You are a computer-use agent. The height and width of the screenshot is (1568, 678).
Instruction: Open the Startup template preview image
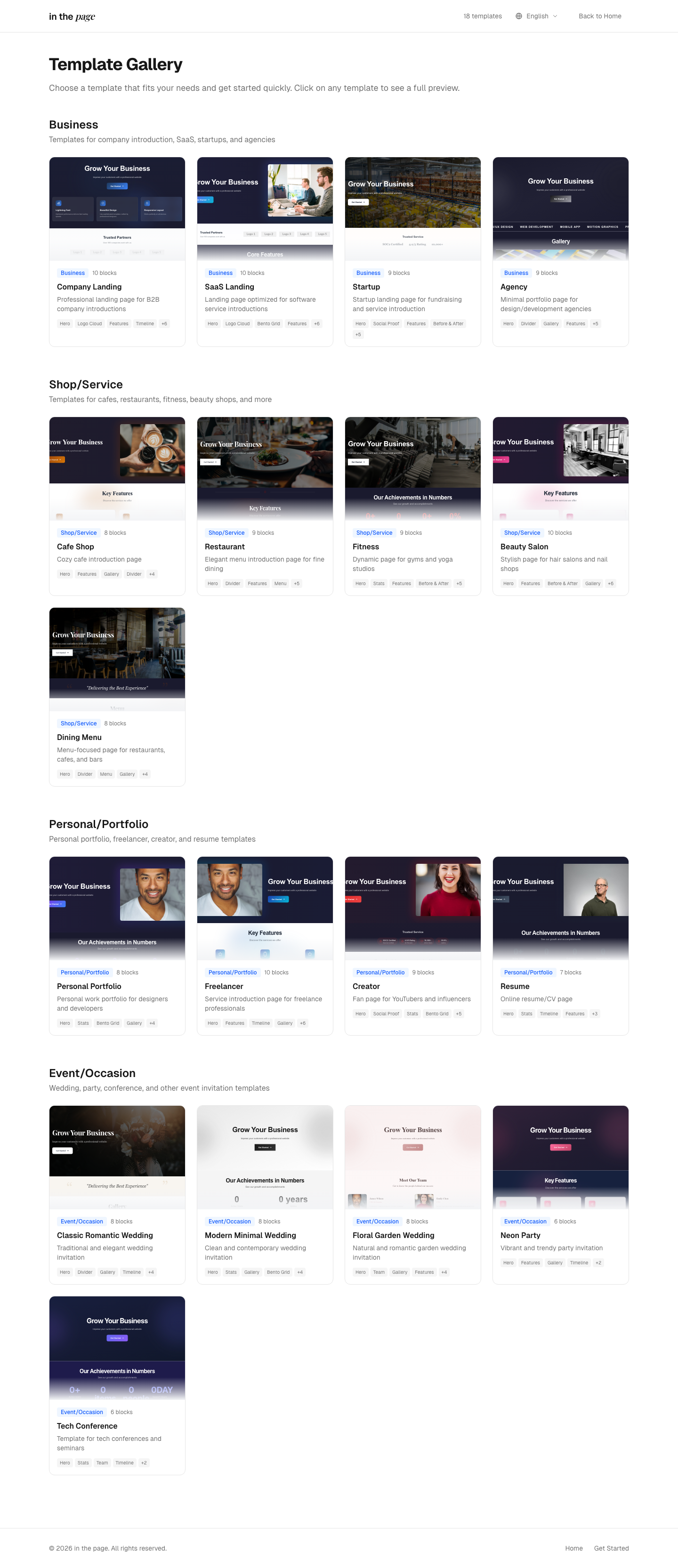point(412,209)
